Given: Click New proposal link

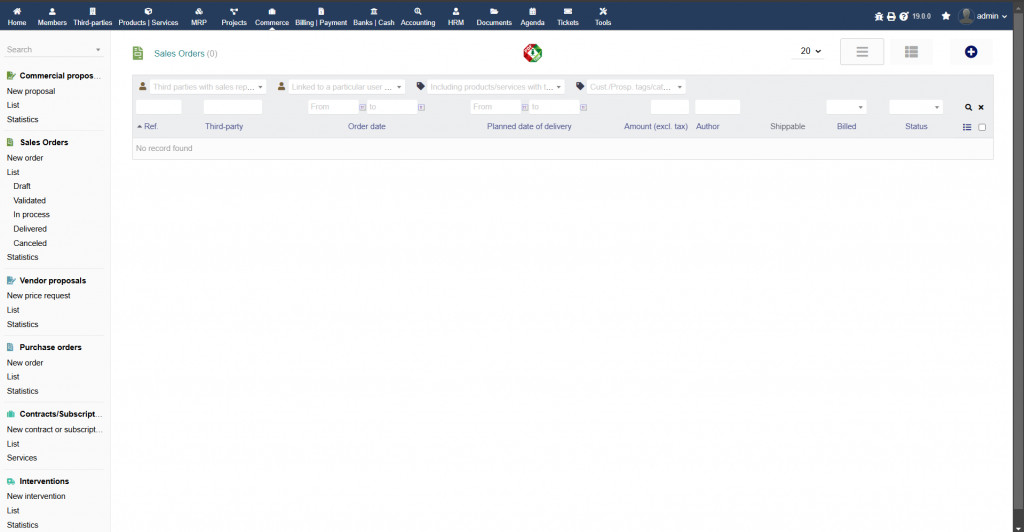Looking at the screenshot, I should 31,91.
